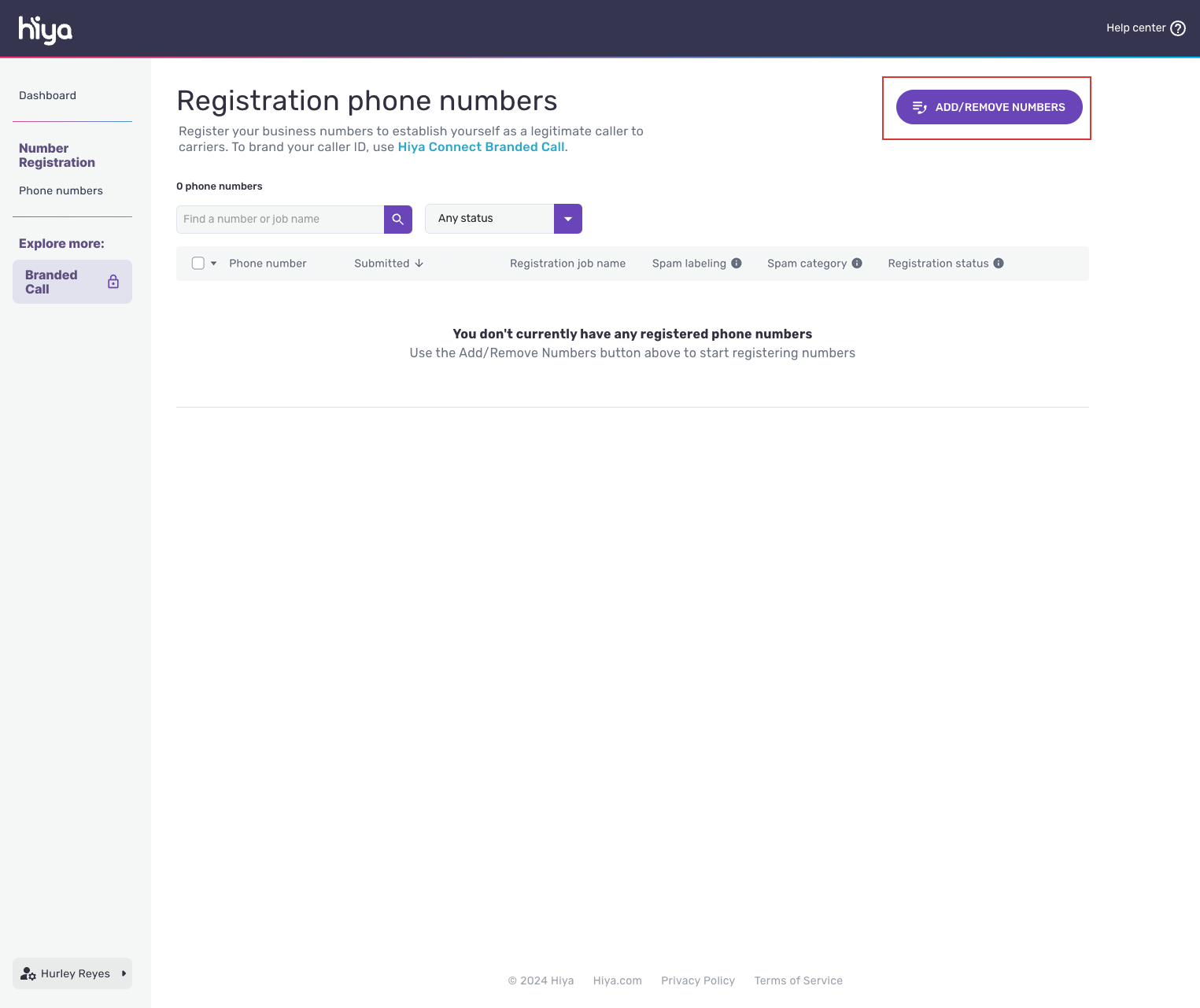
Task: Open the caret next to the select-all checkbox
Action: click(x=212, y=263)
